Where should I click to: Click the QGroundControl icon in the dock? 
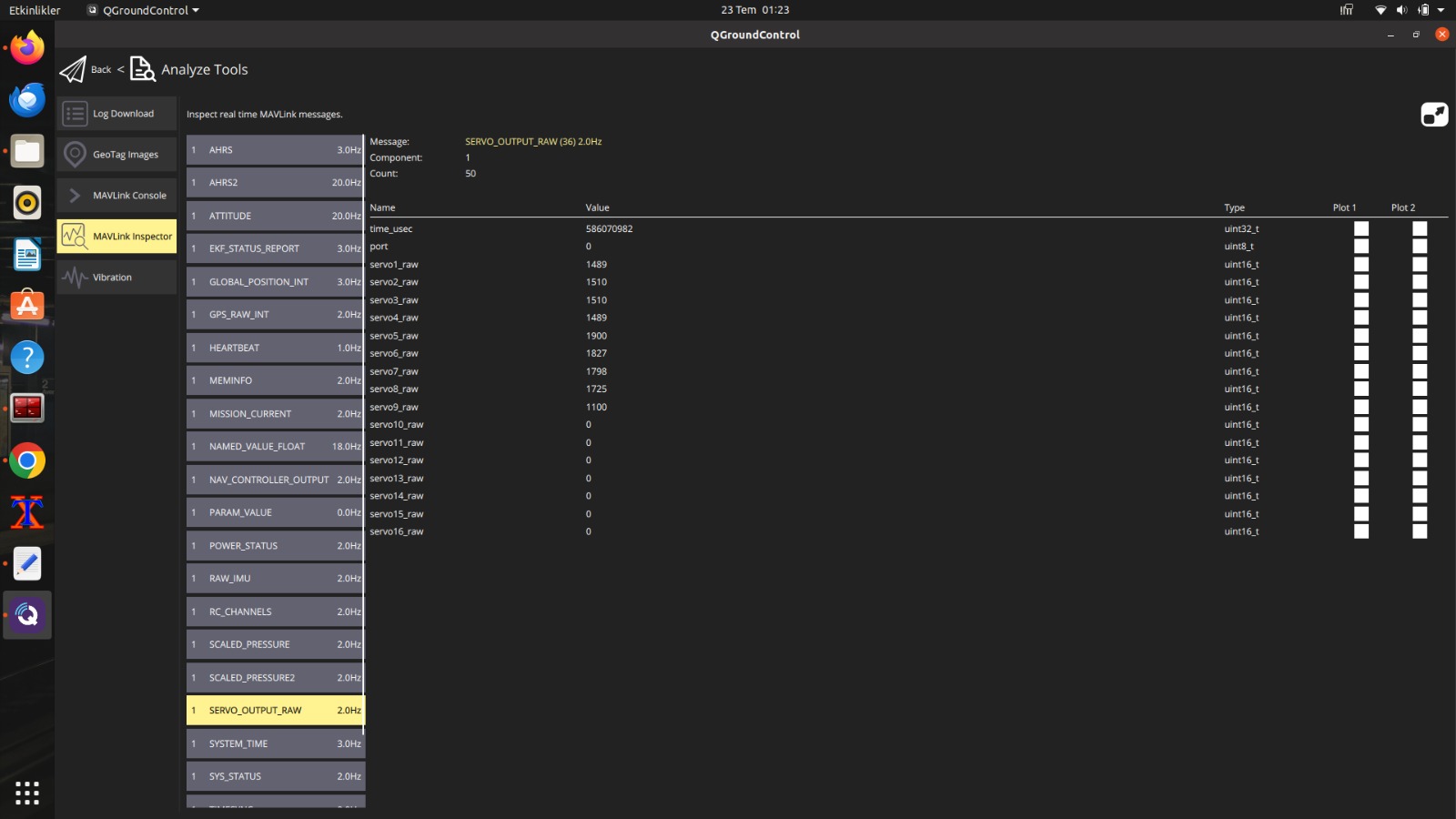pyautogui.click(x=27, y=615)
